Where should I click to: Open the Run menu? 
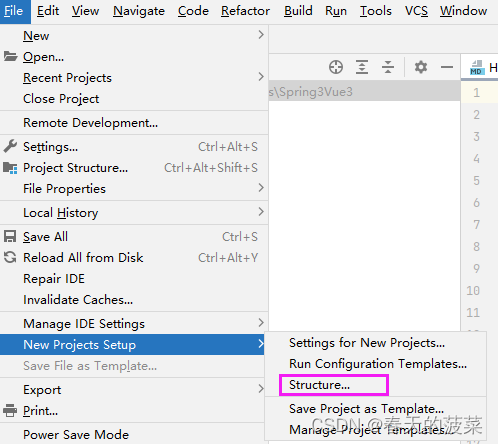click(336, 11)
